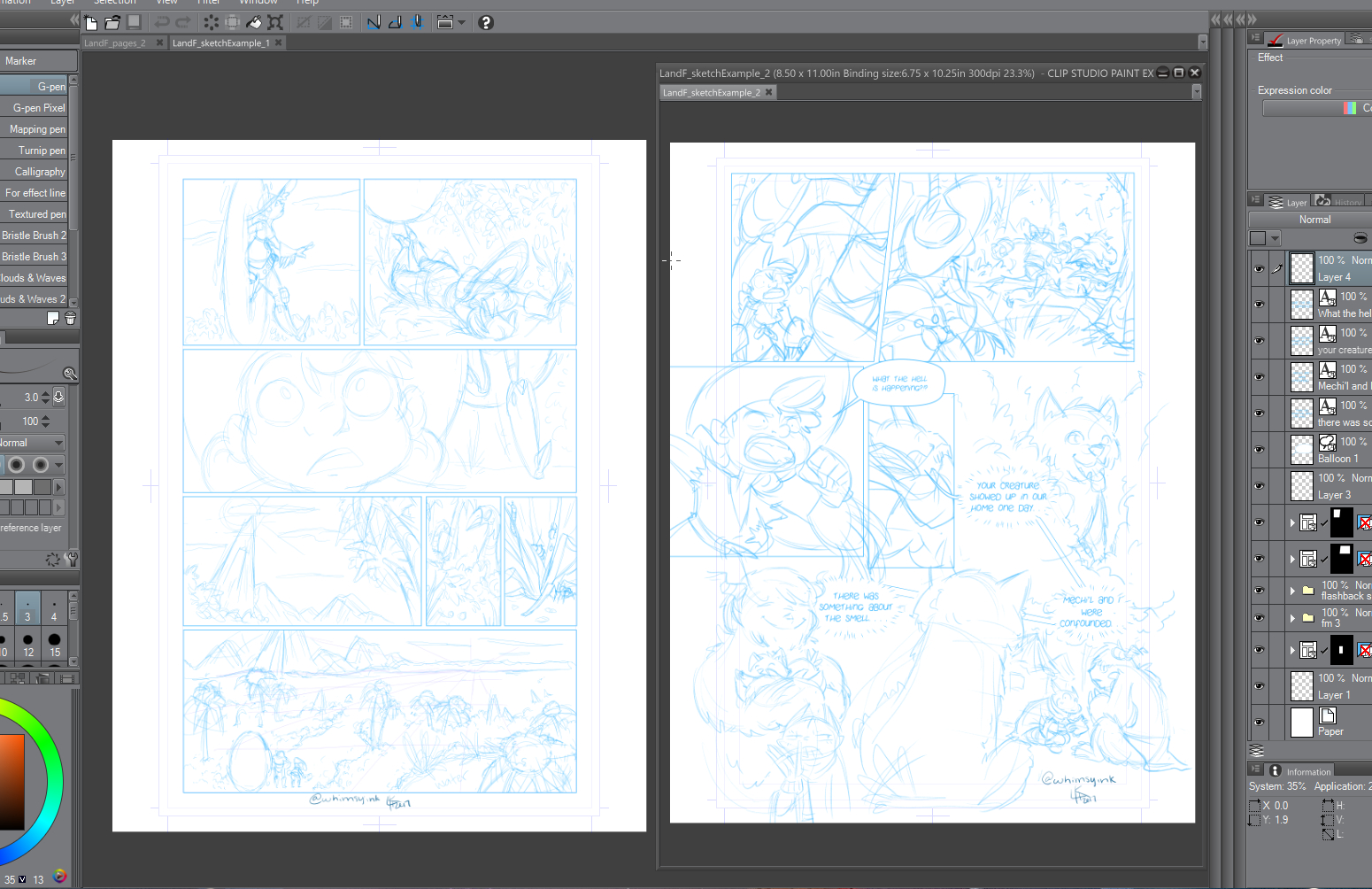Open the Help menu

307,3
